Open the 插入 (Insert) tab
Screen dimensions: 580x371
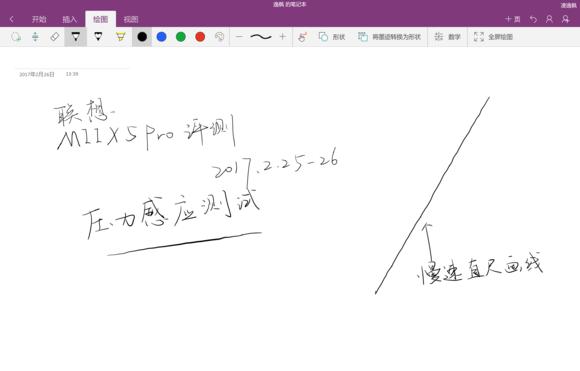click(70, 19)
